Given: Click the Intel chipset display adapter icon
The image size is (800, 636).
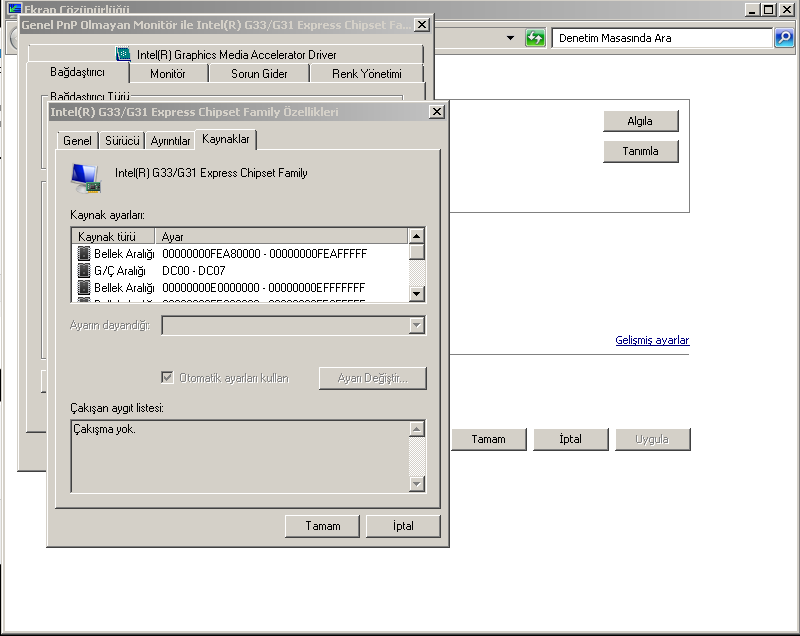Looking at the screenshot, I should click(x=86, y=178).
